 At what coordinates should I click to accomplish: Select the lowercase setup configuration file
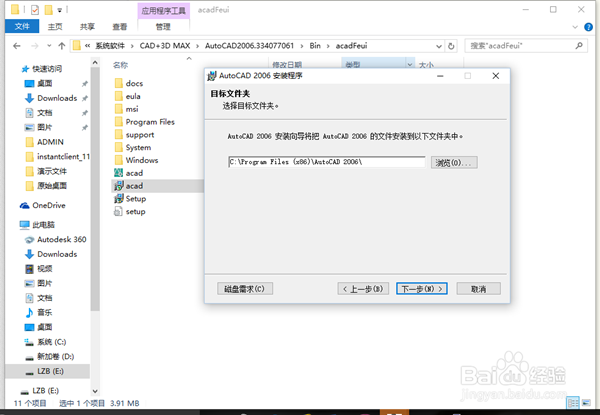click(130, 212)
